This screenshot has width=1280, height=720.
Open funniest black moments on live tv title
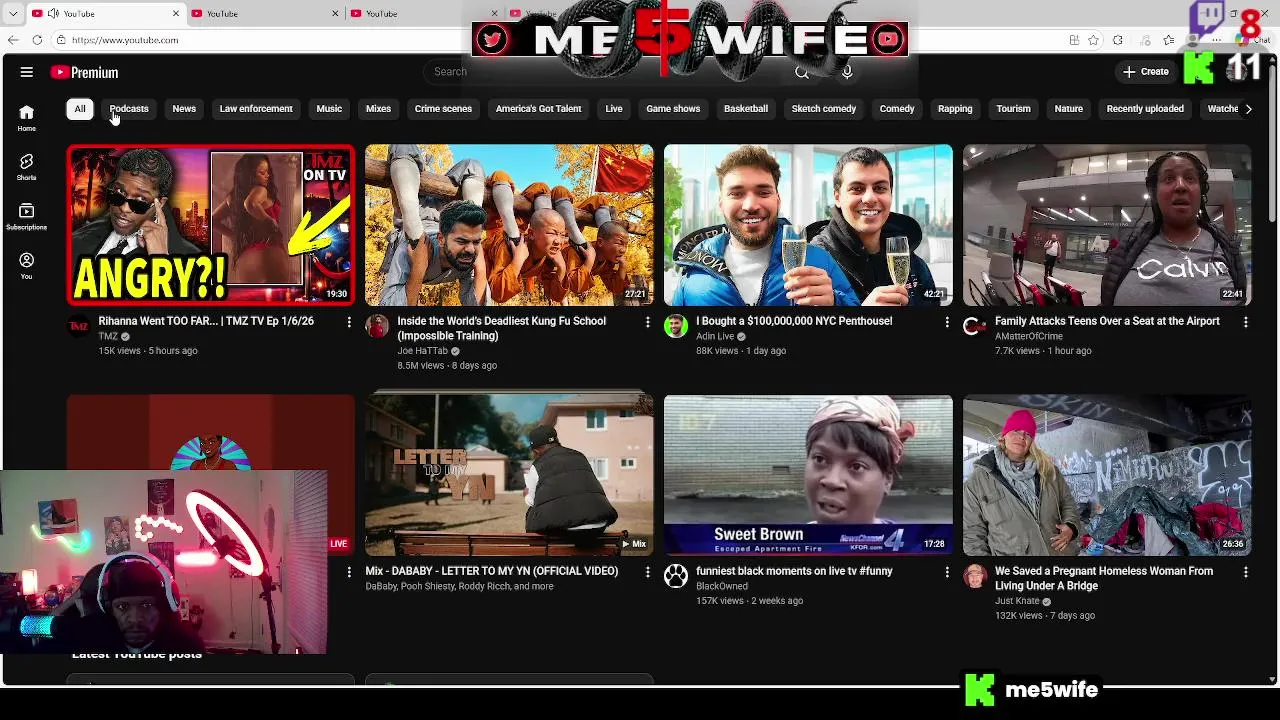tap(794, 571)
